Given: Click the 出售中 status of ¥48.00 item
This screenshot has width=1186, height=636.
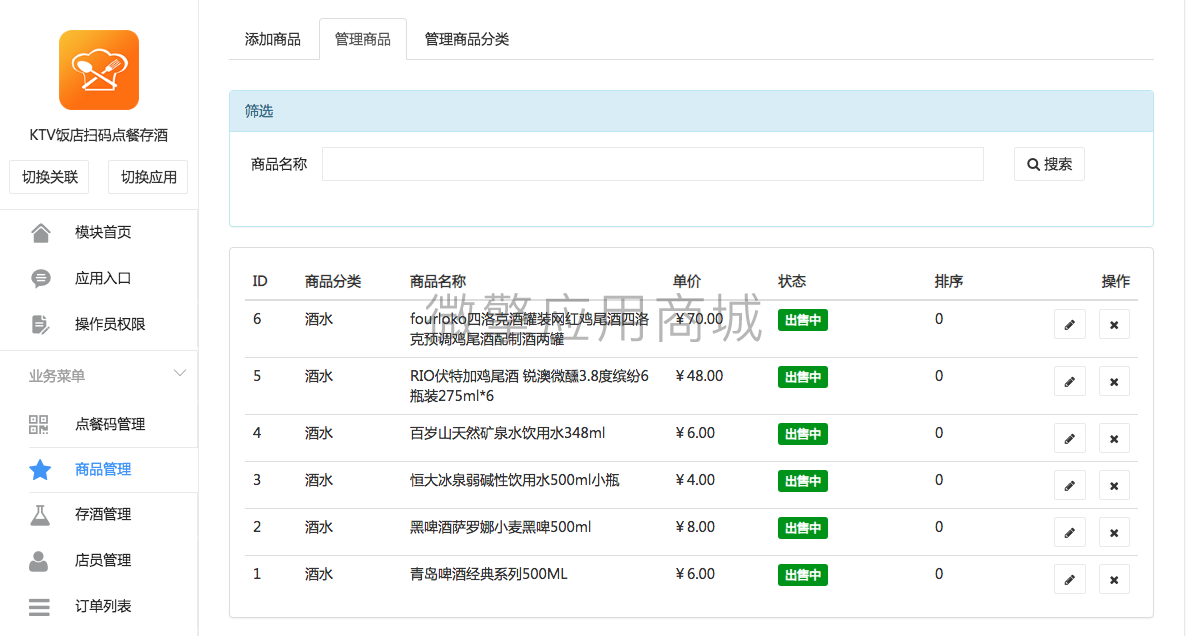Looking at the screenshot, I should tap(803, 377).
